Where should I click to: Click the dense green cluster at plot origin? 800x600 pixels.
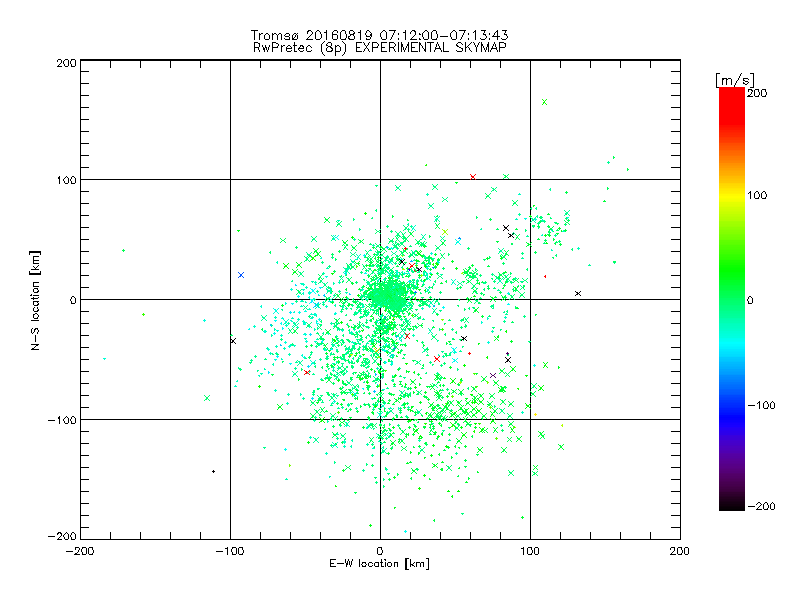[x=389, y=296]
